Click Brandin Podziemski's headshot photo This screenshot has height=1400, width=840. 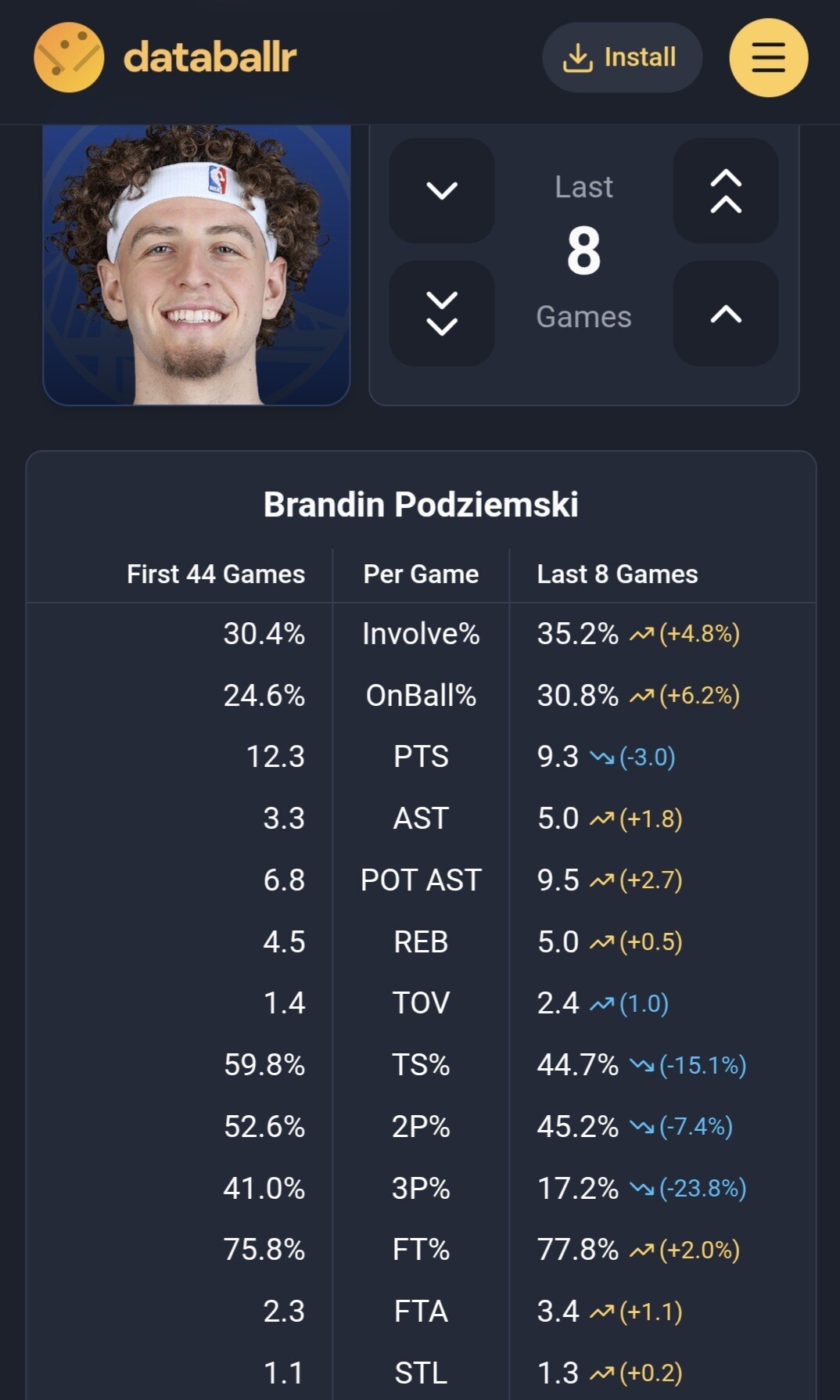click(196, 265)
